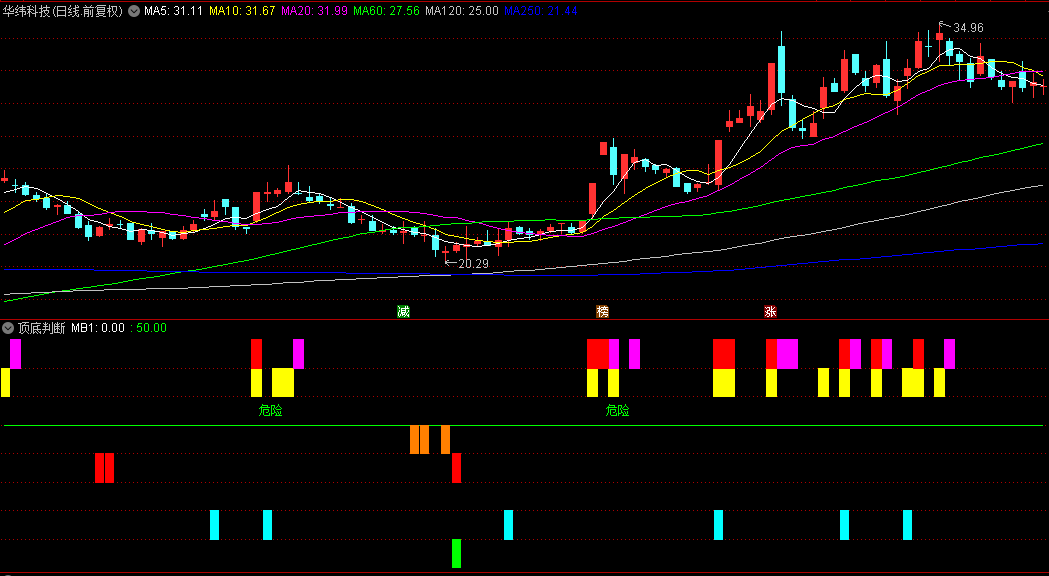This screenshot has height=576, width=1049.
Task: Select the MA5: 31.11 moving average label
Action: (173, 11)
